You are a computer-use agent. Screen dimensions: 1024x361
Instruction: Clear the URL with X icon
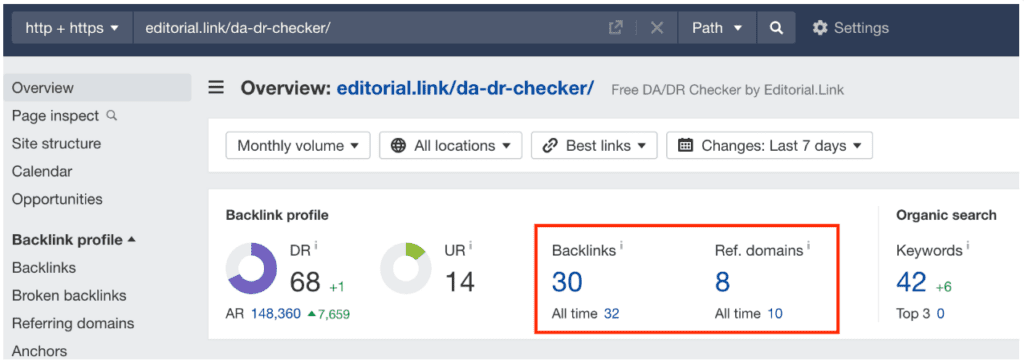coord(657,28)
